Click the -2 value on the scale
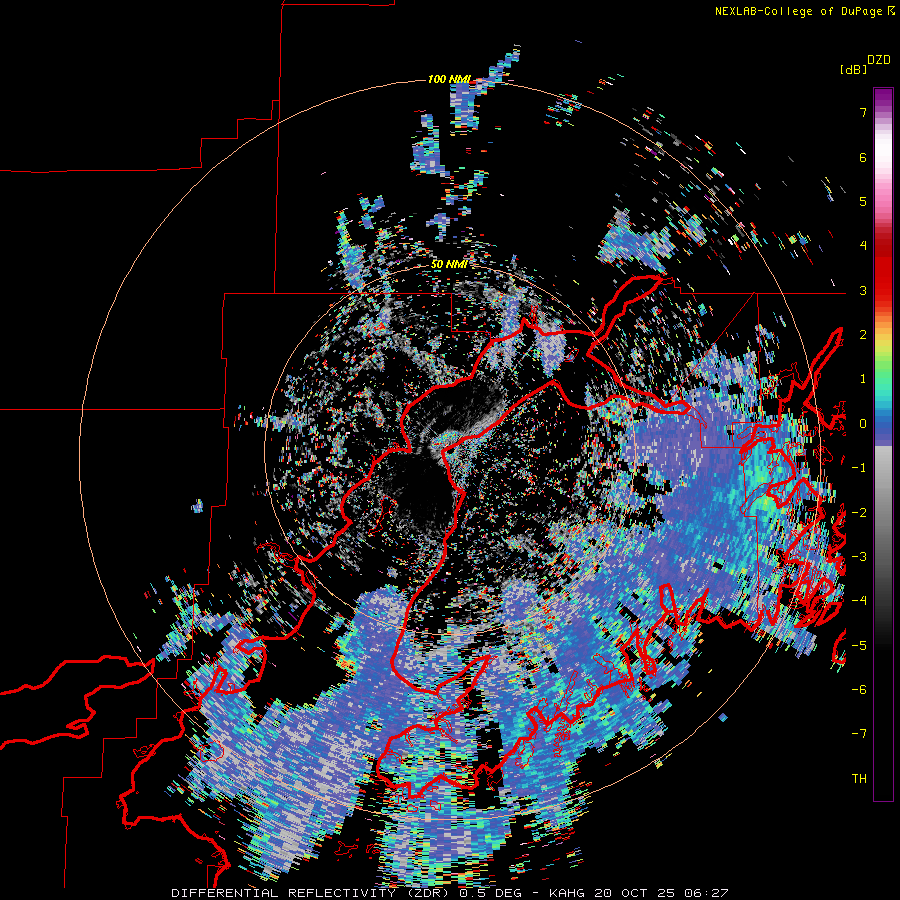The height and width of the screenshot is (900, 900). click(859, 512)
